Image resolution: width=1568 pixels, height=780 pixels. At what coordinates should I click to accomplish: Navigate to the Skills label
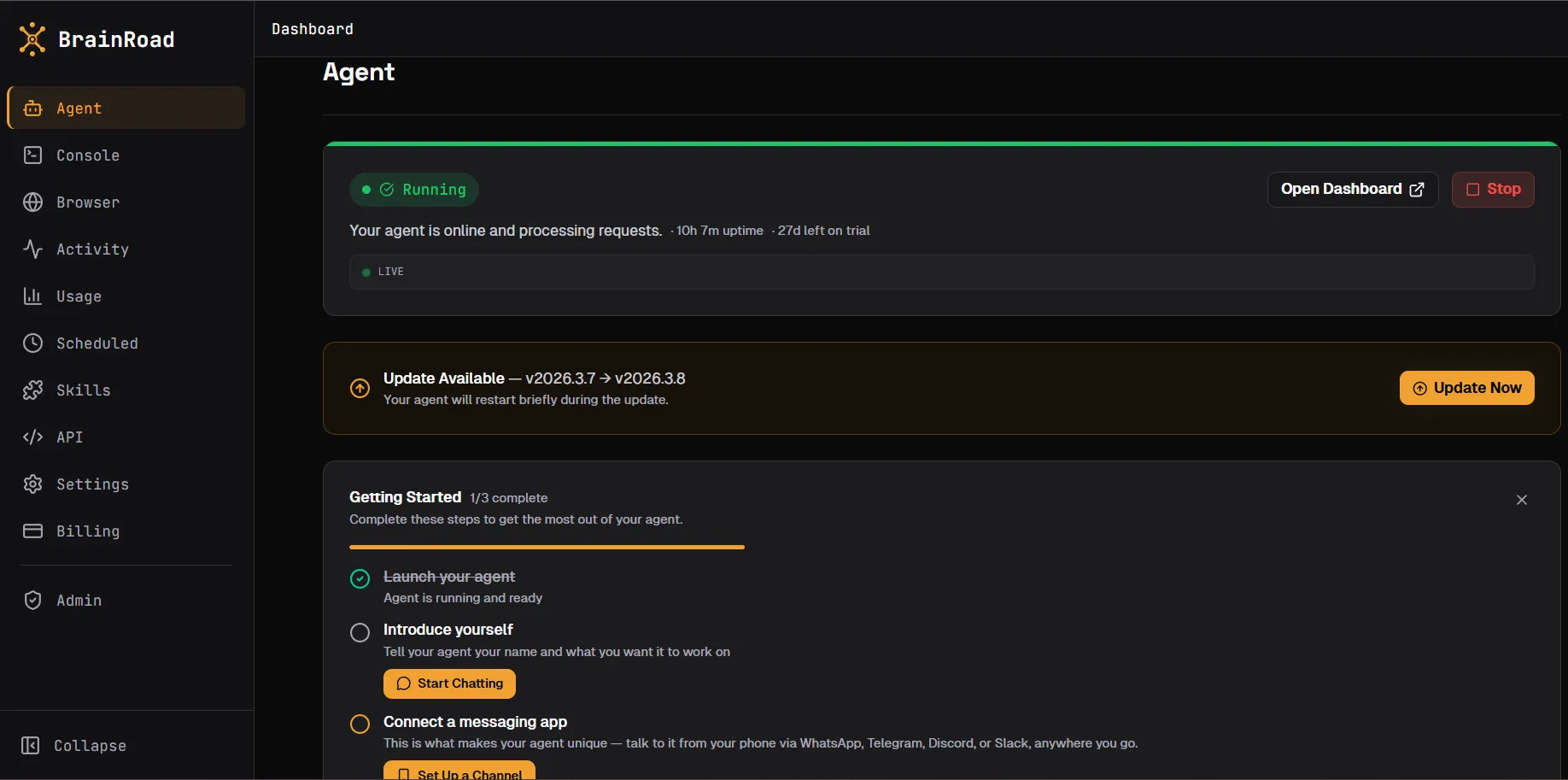click(84, 390)
